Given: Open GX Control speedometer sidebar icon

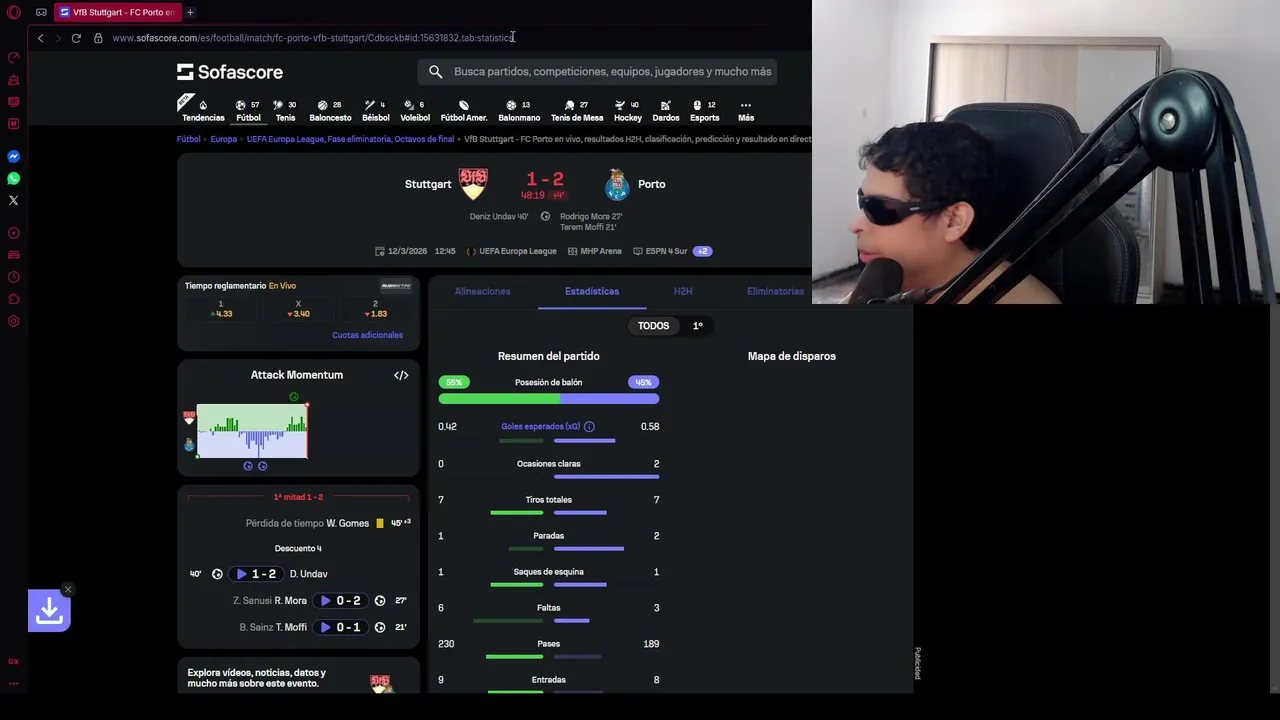Looking at the screenshot, I should pos(14,57).
